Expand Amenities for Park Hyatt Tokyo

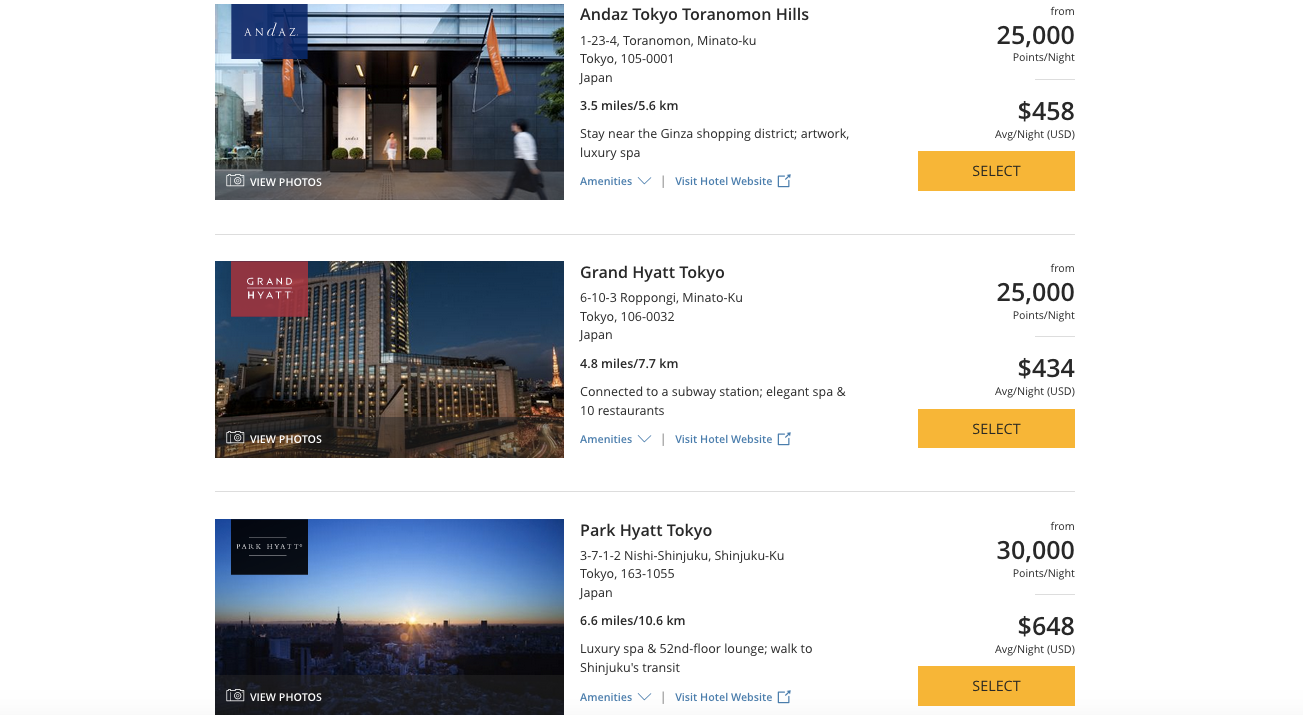615,697
